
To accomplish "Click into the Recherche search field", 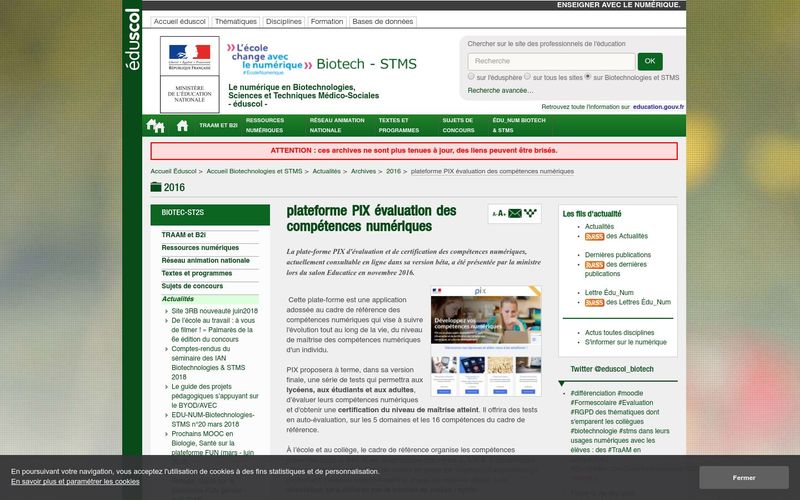I will pyautogui.click(x=552, y=61).
